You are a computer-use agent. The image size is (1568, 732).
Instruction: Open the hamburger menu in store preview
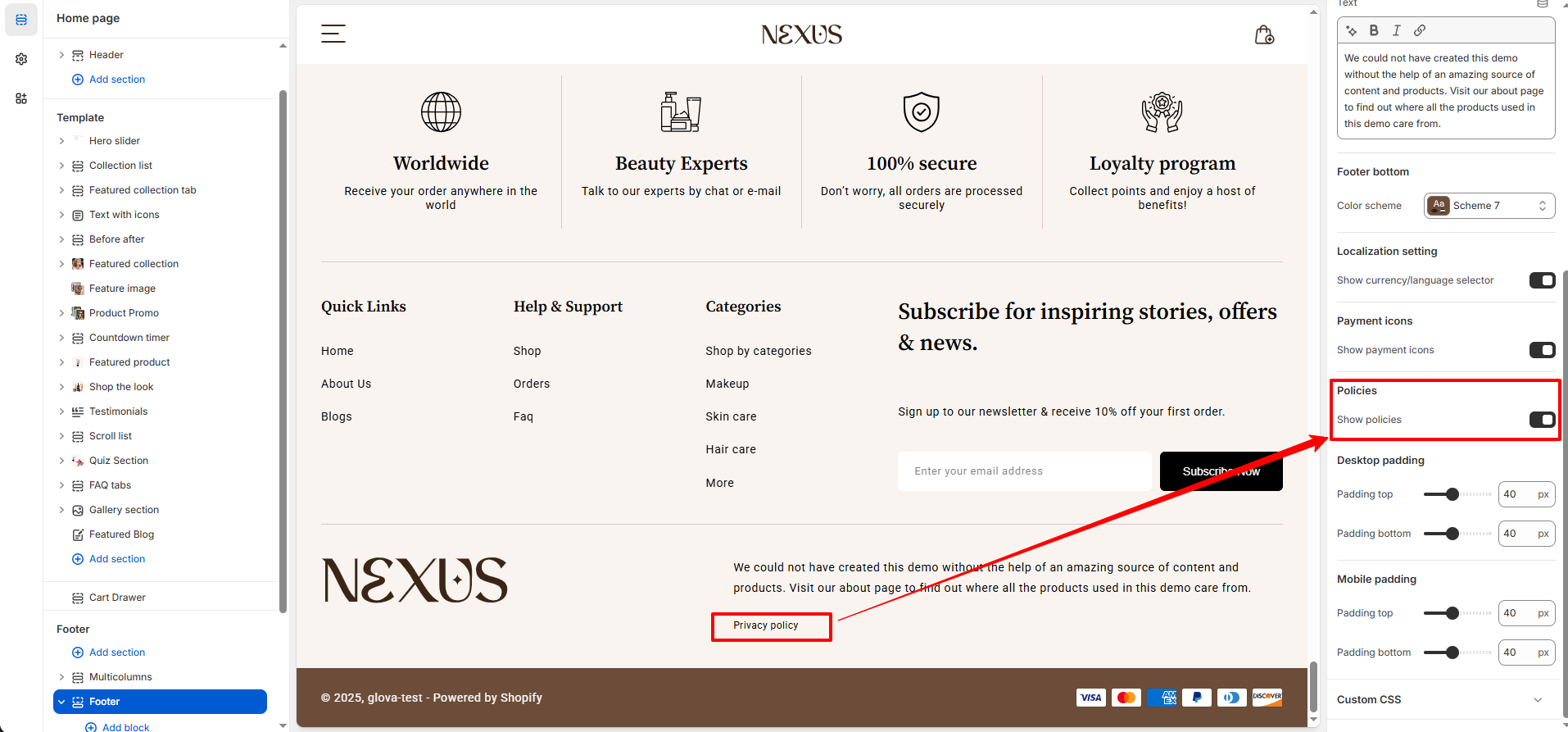(333, 34)
